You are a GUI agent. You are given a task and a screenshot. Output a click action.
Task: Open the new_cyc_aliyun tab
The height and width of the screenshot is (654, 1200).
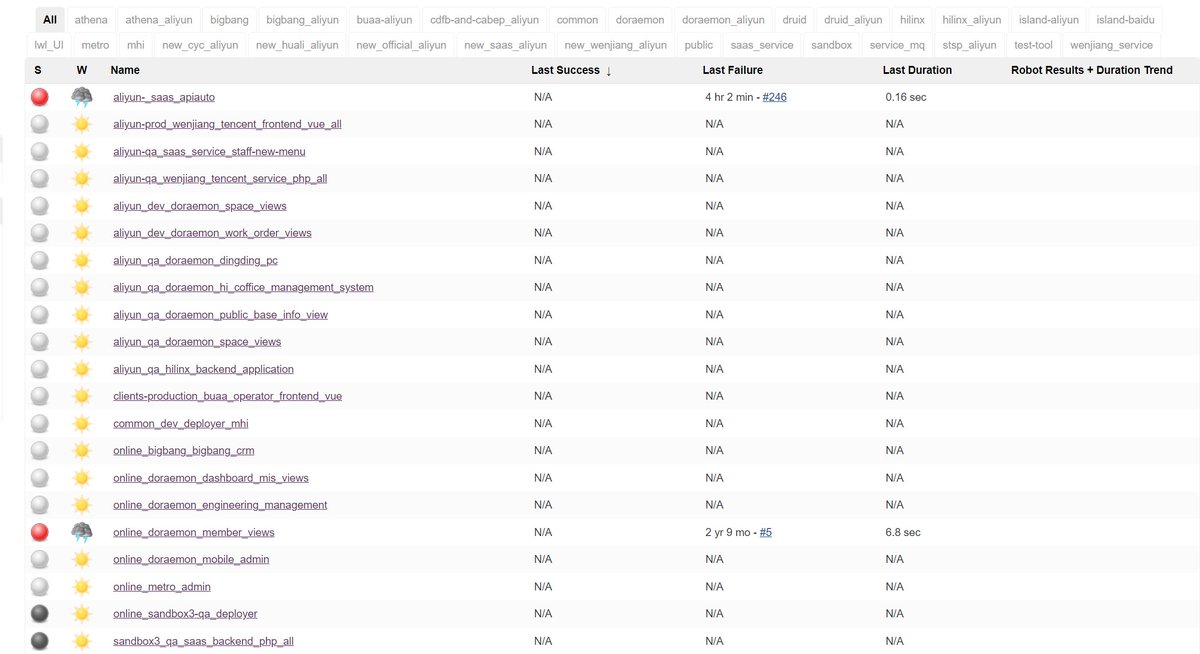pyautogui.click(x=200, y=45)
